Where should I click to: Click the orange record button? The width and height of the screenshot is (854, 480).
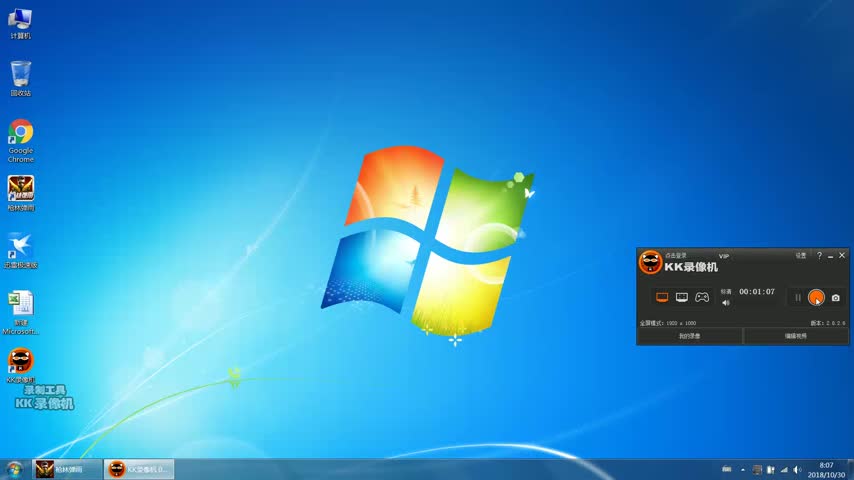pos(816,297)
